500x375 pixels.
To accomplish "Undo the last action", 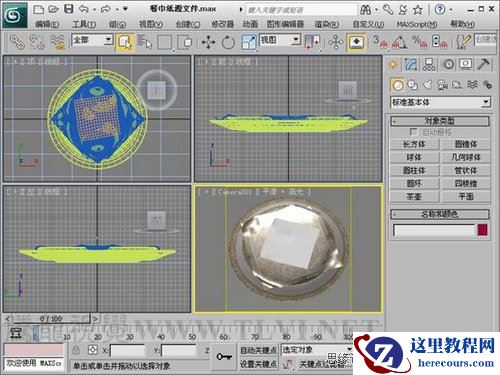I will 84,9.
